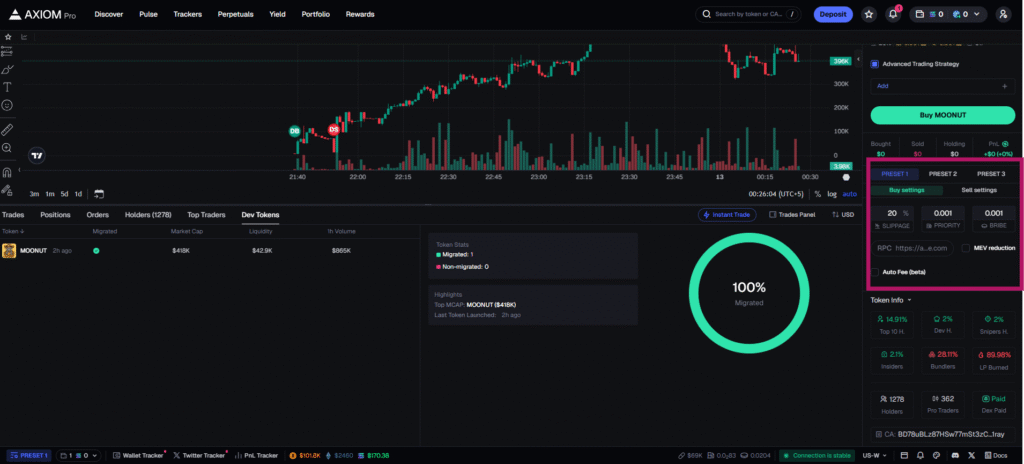Viewport: 1024px width, 464px height.
Task: Click the DS marker on chart
Action: click(x=334, y=129)
